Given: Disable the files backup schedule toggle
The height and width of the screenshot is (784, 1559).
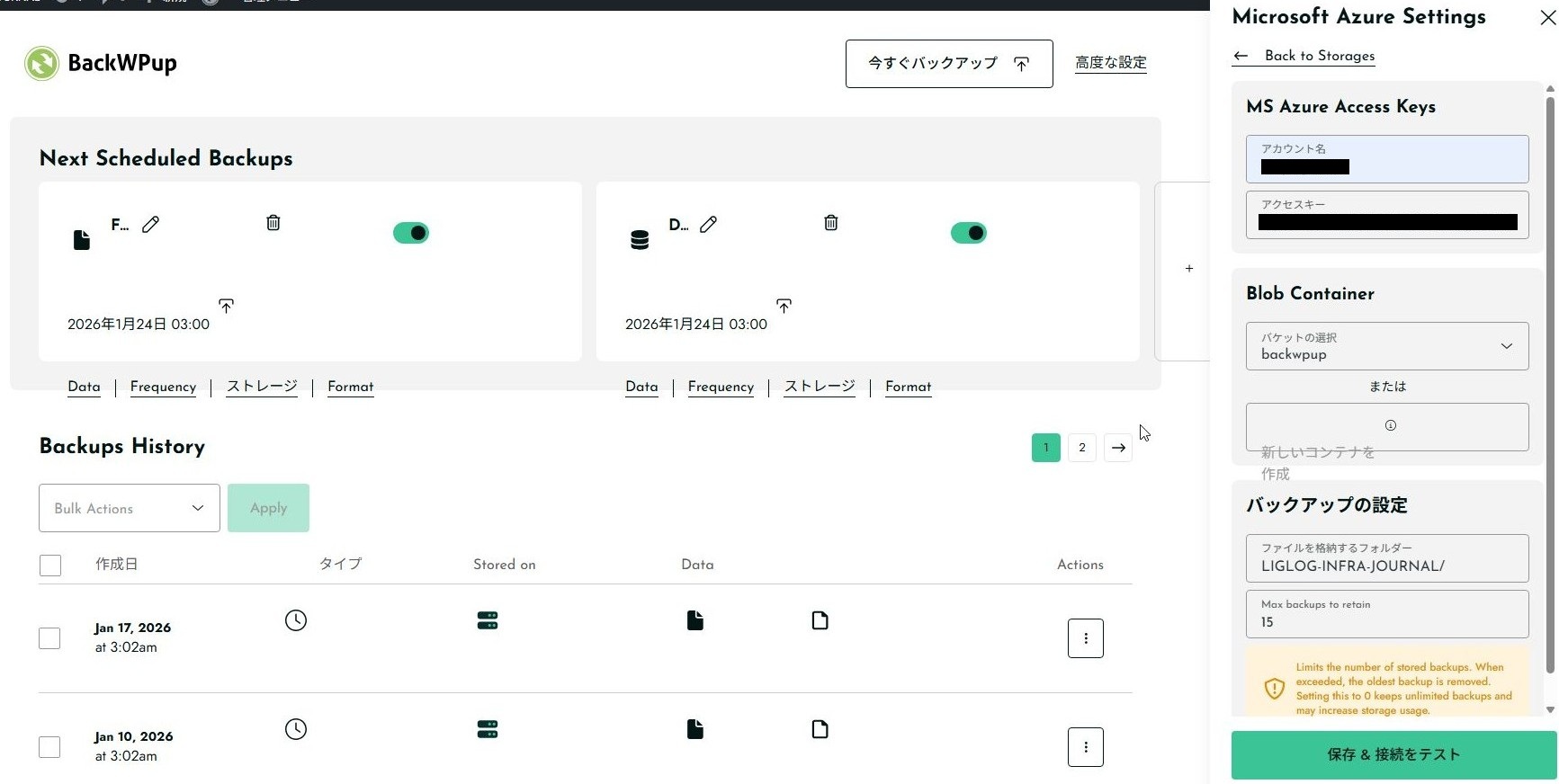Looking at the screenshot, I should [x=411, y=233].
